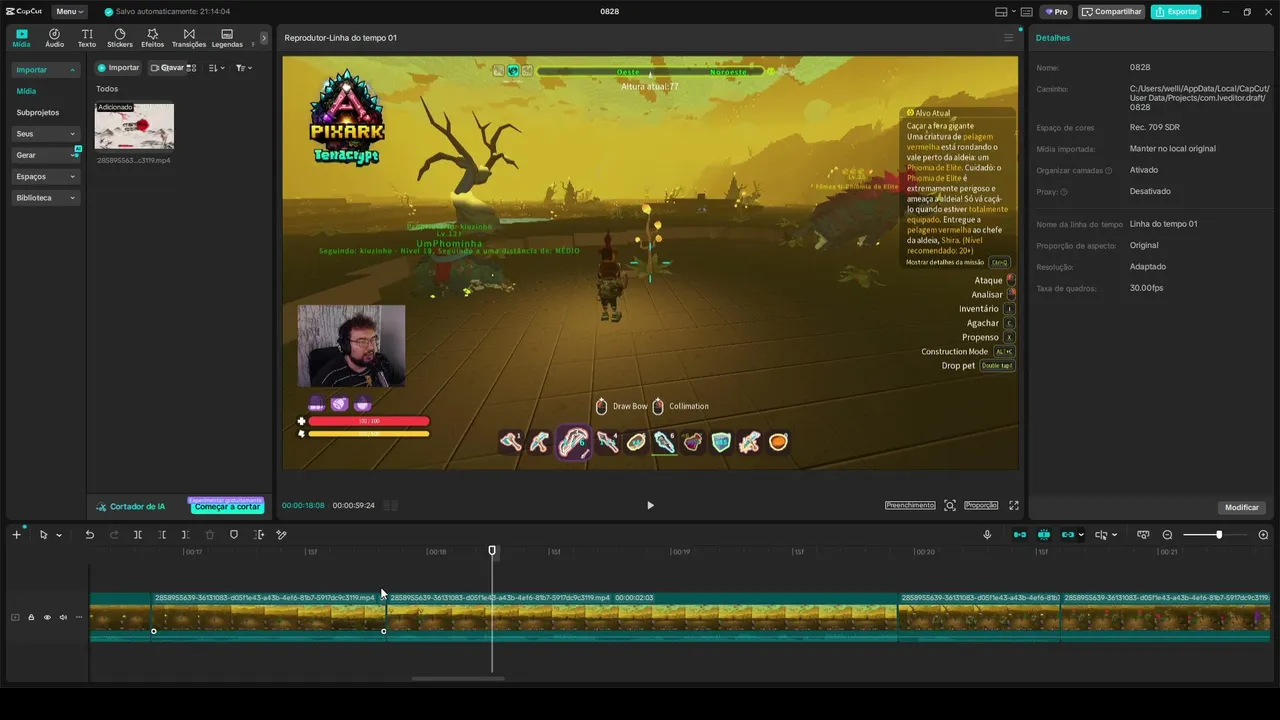Redo the last undone action
The width and height of the screenshot is (1280, 720).
pos(114,535)
